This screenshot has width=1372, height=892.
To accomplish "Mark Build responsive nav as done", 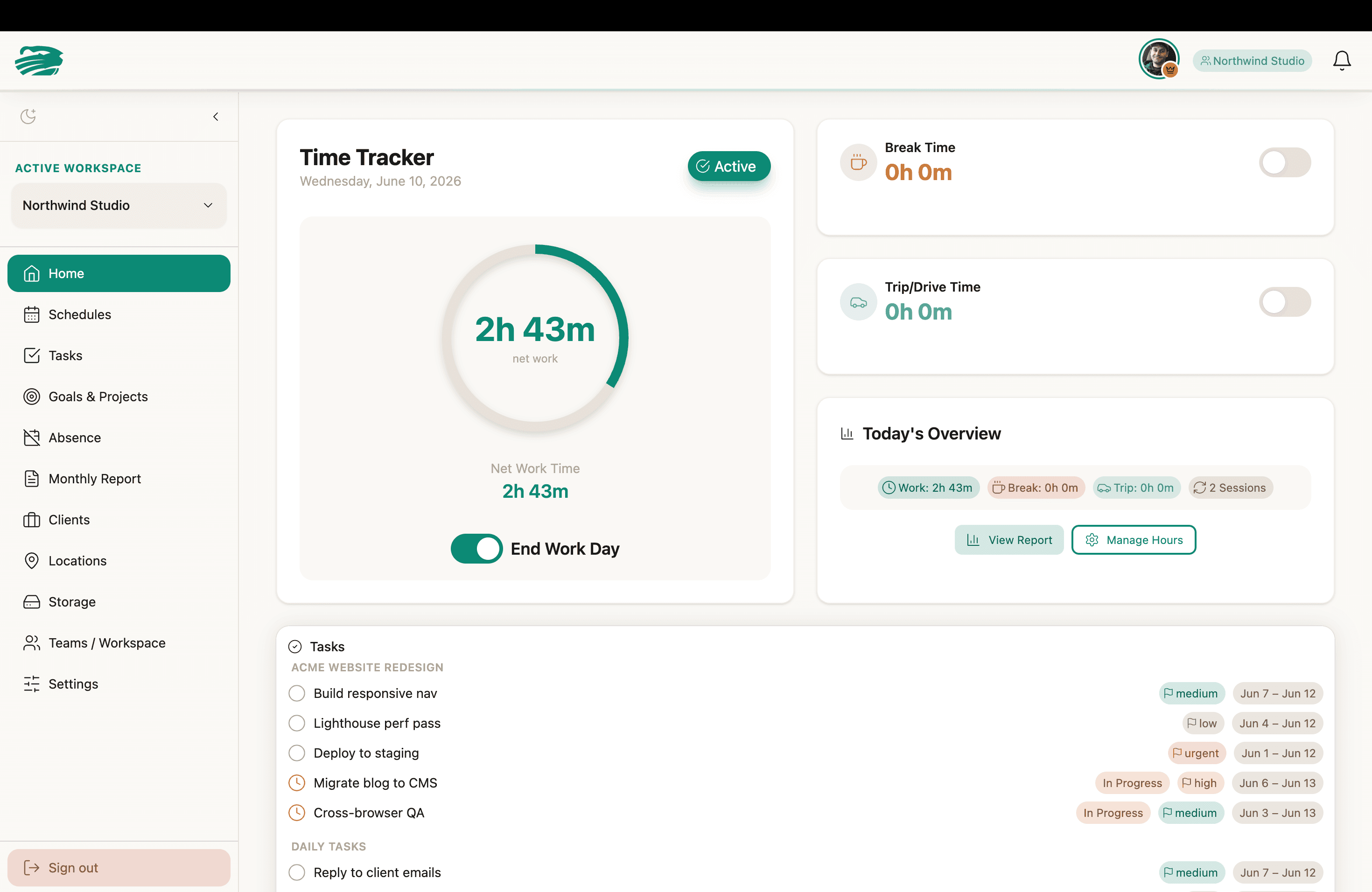I will tap(297, 693).
